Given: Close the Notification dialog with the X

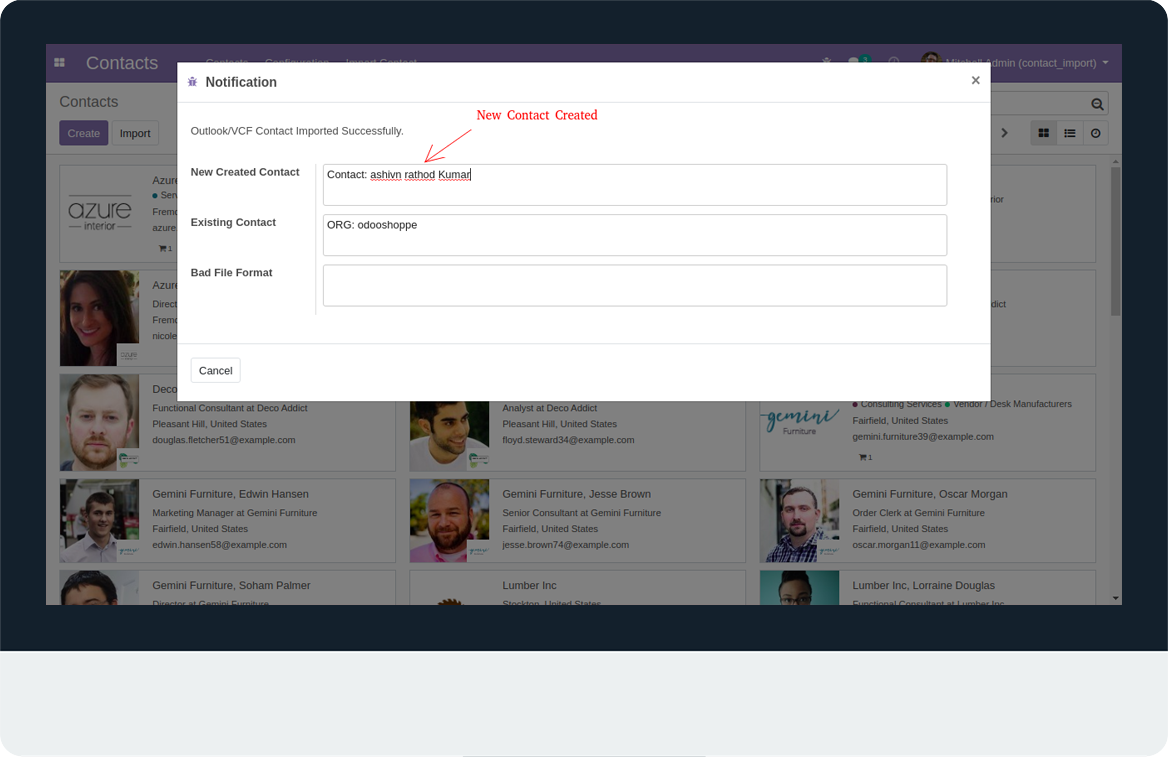Looking at the screenshot, I should [975, 80].
